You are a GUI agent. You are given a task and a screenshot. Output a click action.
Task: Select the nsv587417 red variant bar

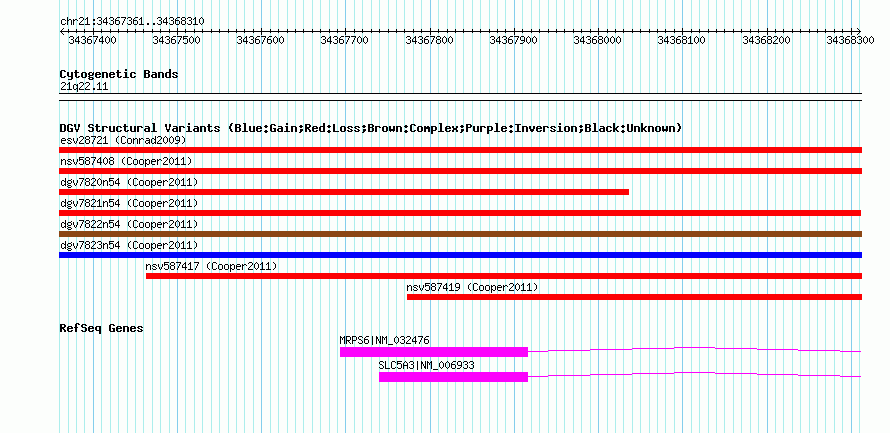504,276
